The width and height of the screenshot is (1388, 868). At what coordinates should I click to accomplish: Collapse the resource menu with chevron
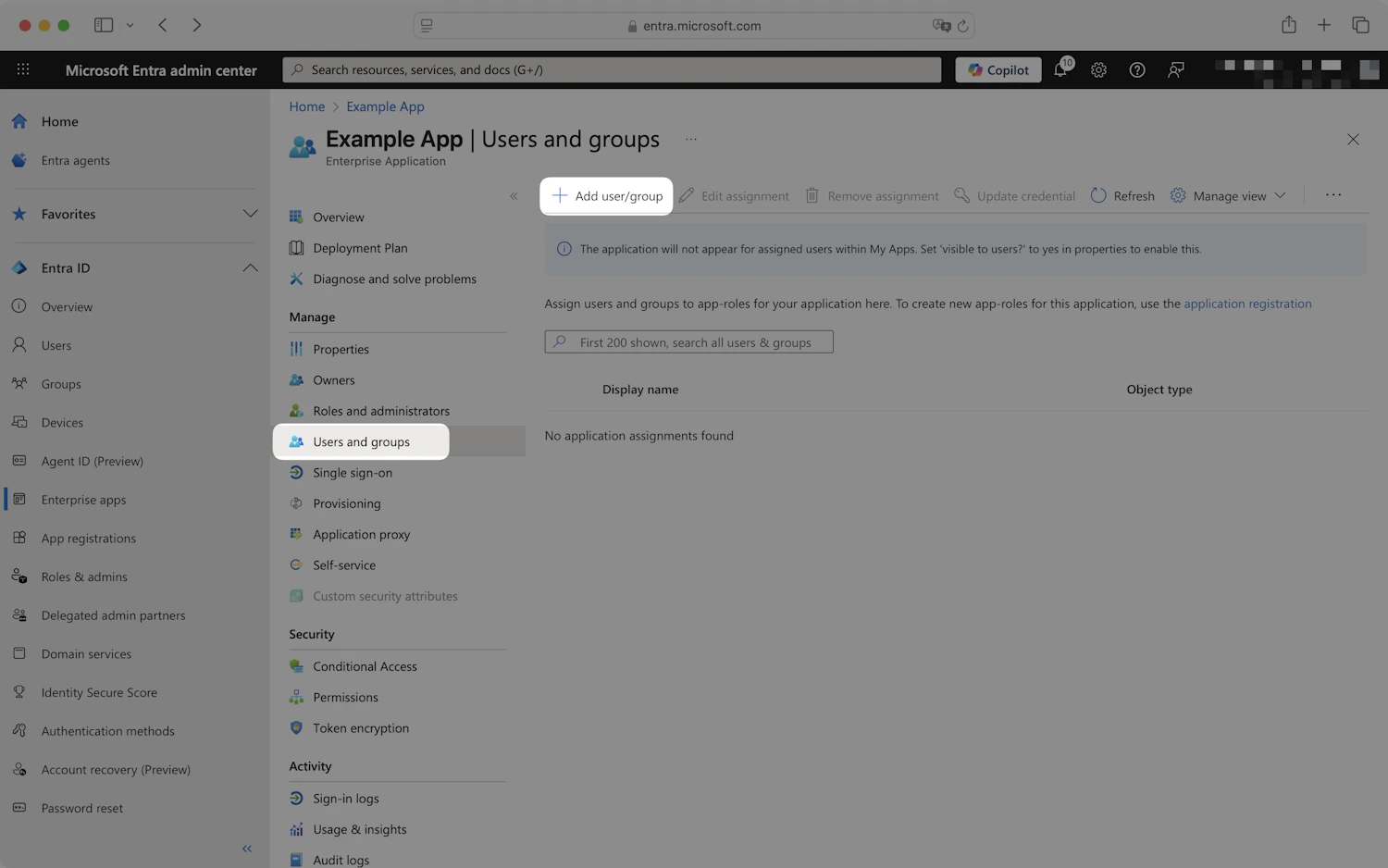[x=514, y=196]
